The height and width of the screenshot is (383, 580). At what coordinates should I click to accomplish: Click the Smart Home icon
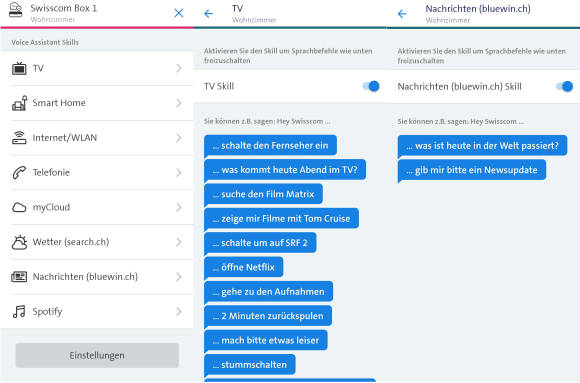coord(19,103)
